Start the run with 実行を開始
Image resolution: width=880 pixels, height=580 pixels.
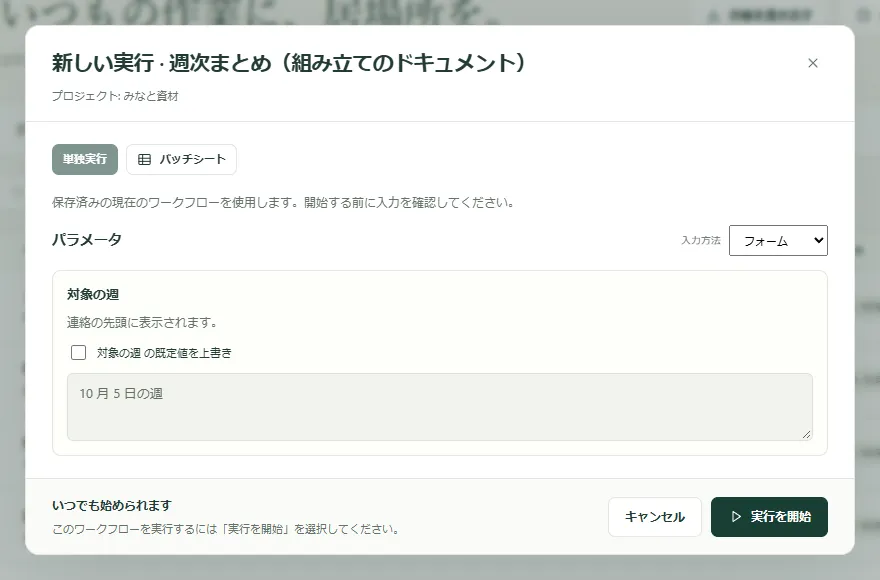click(769, 517)
